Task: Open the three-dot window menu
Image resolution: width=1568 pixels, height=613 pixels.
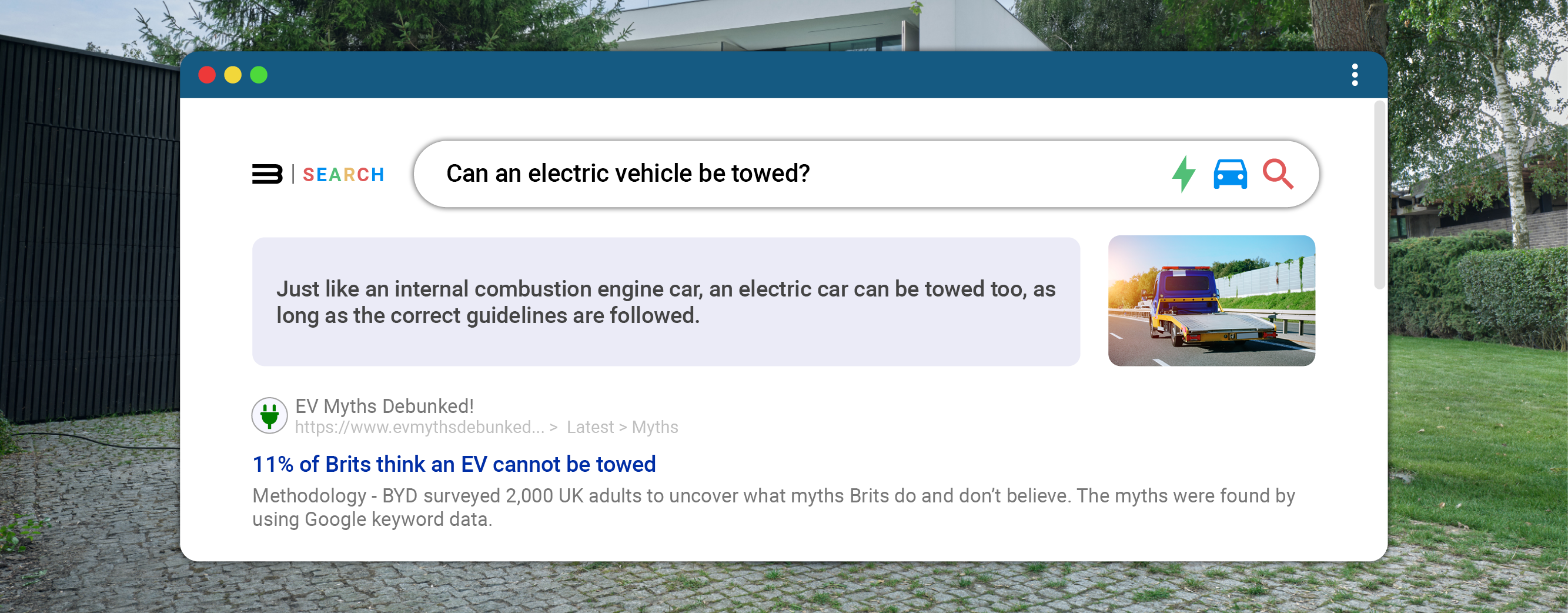Action: 1355,75
